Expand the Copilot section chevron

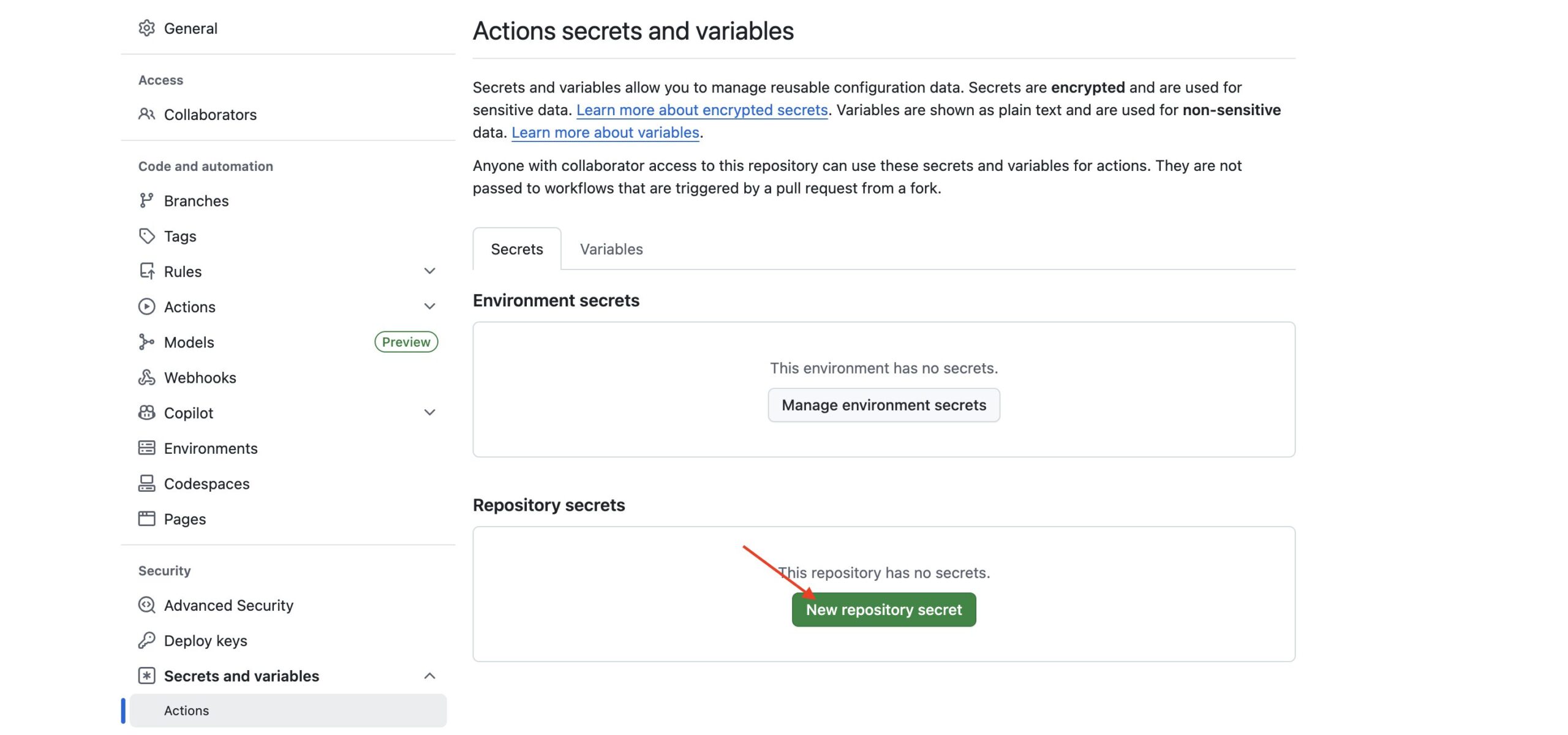pyautogui.click(x=430, y=413)
